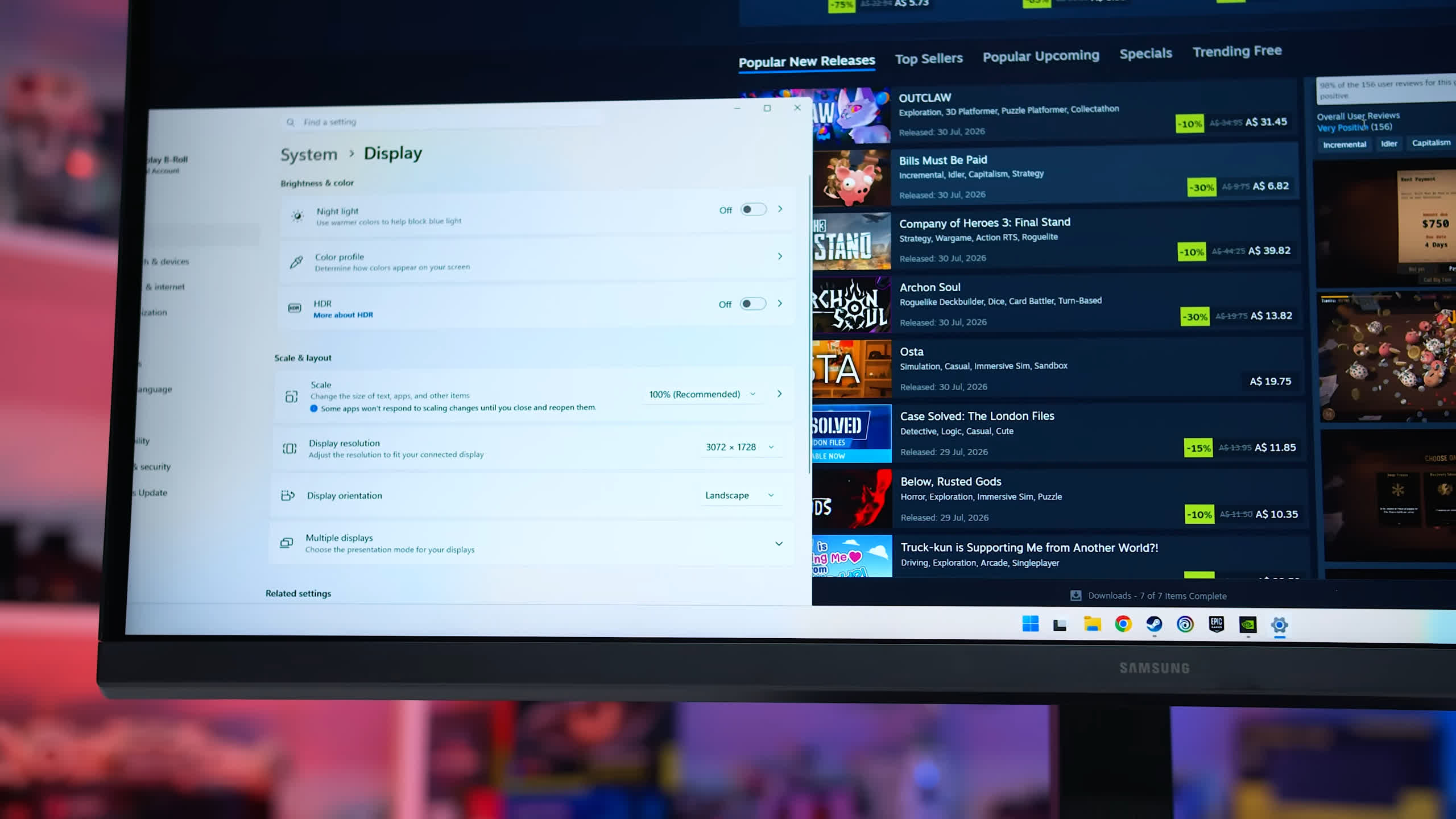Open HDR settings with its chevron
Screen dimensions: 1456x819
pyautogui.click(x=780, y=304)
